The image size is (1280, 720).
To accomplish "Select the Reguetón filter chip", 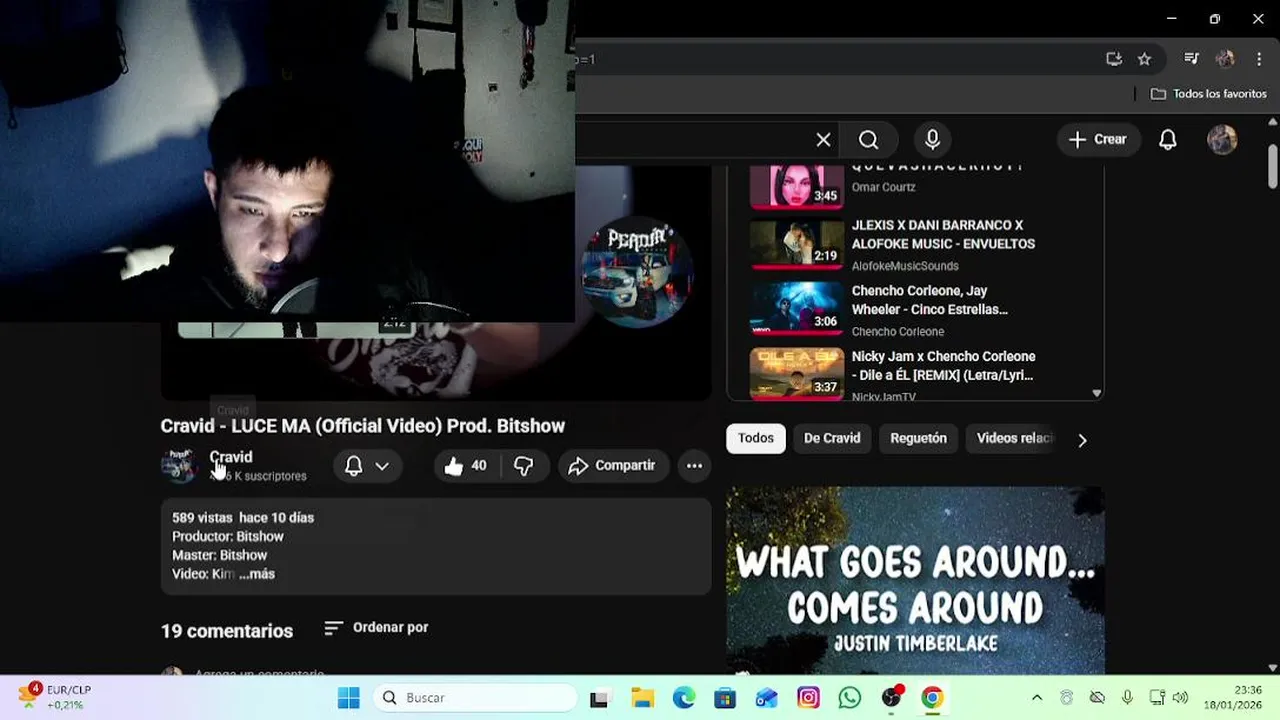I will (918, 438).
